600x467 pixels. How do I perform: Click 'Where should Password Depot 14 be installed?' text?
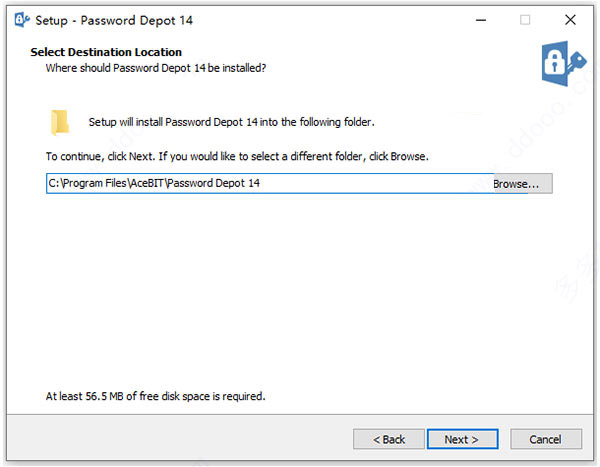tap(156, 68)
